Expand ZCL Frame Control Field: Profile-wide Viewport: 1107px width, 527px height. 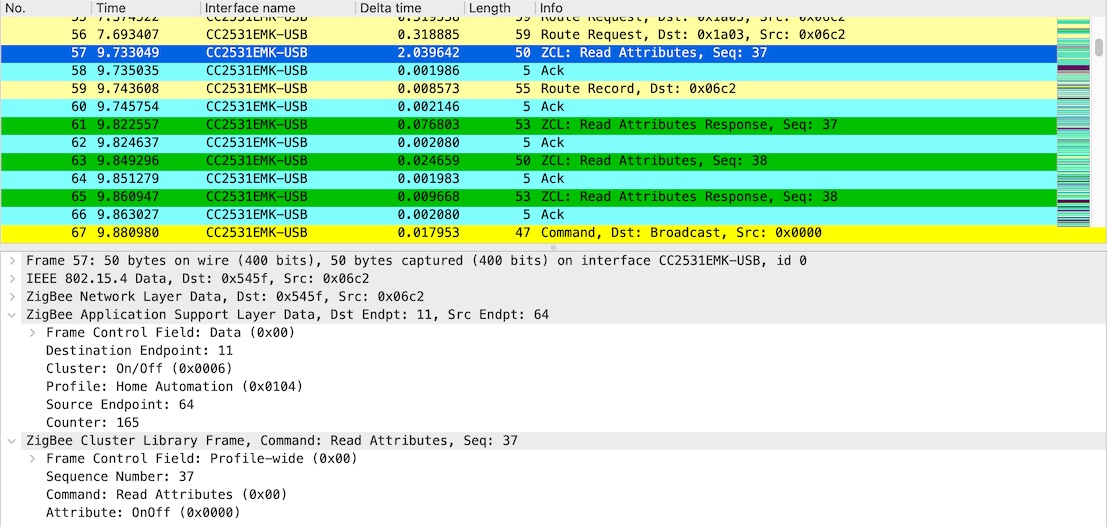point(33,458)
